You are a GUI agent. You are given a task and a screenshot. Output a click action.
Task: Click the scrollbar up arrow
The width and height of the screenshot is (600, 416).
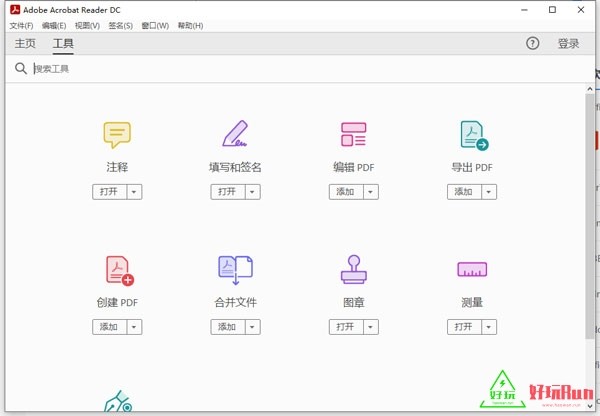click(x=590, y=89)
